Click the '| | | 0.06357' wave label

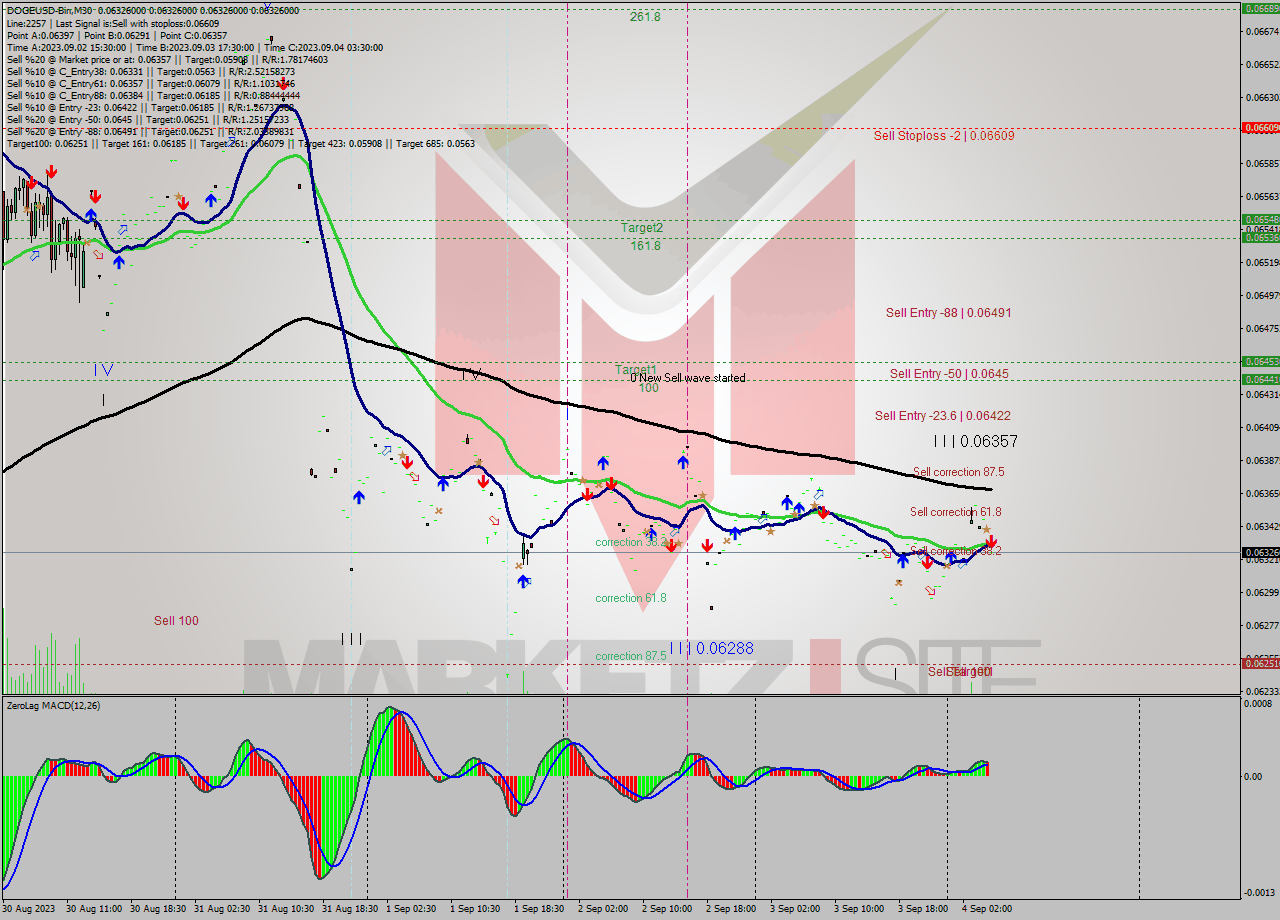[x=975, y=441]
